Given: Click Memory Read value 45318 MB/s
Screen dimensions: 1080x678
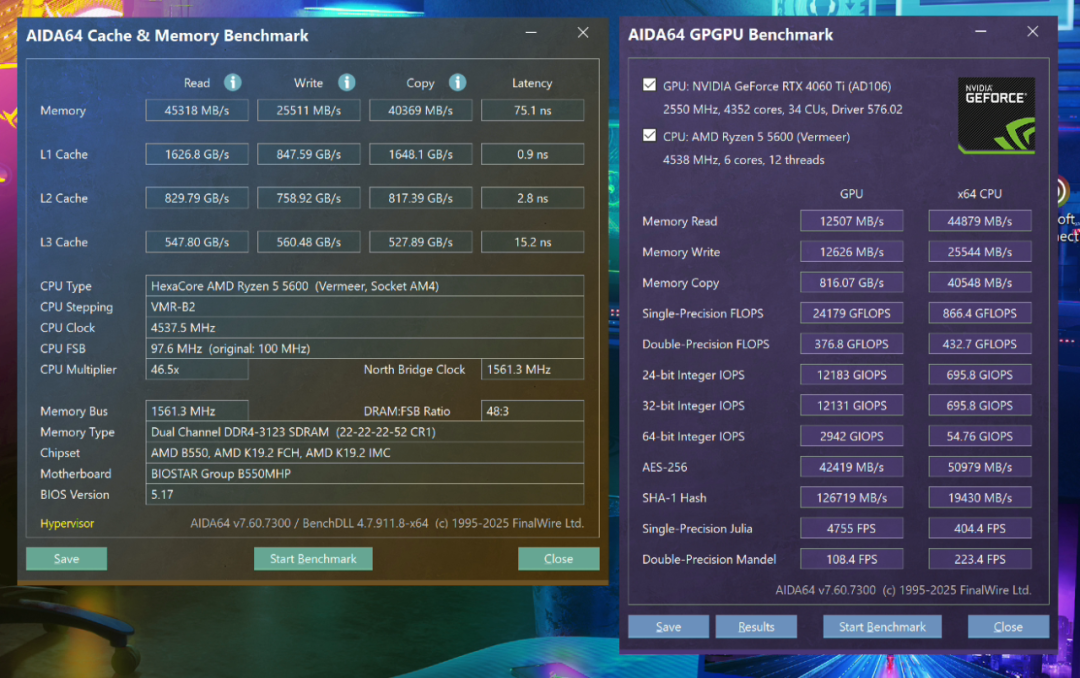Looking at the screenshot, I should pos(197,110).
